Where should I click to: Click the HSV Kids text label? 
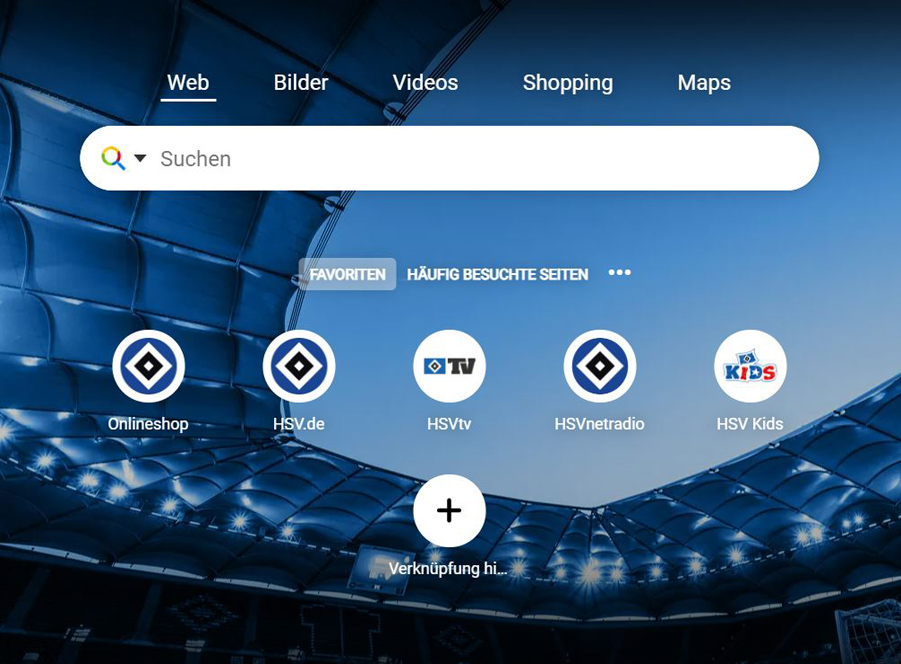tap(750, 424)
